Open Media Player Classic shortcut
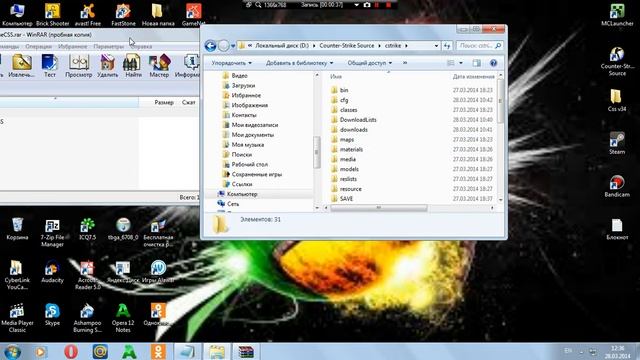The height and width of the screenshot is (360, 640). click(x=17, y=318)
